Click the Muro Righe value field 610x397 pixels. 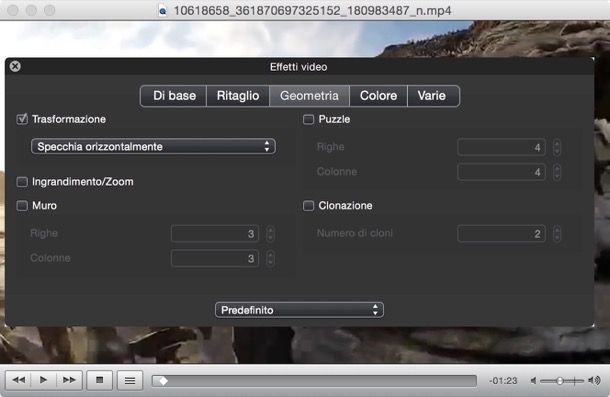[215, 234]
